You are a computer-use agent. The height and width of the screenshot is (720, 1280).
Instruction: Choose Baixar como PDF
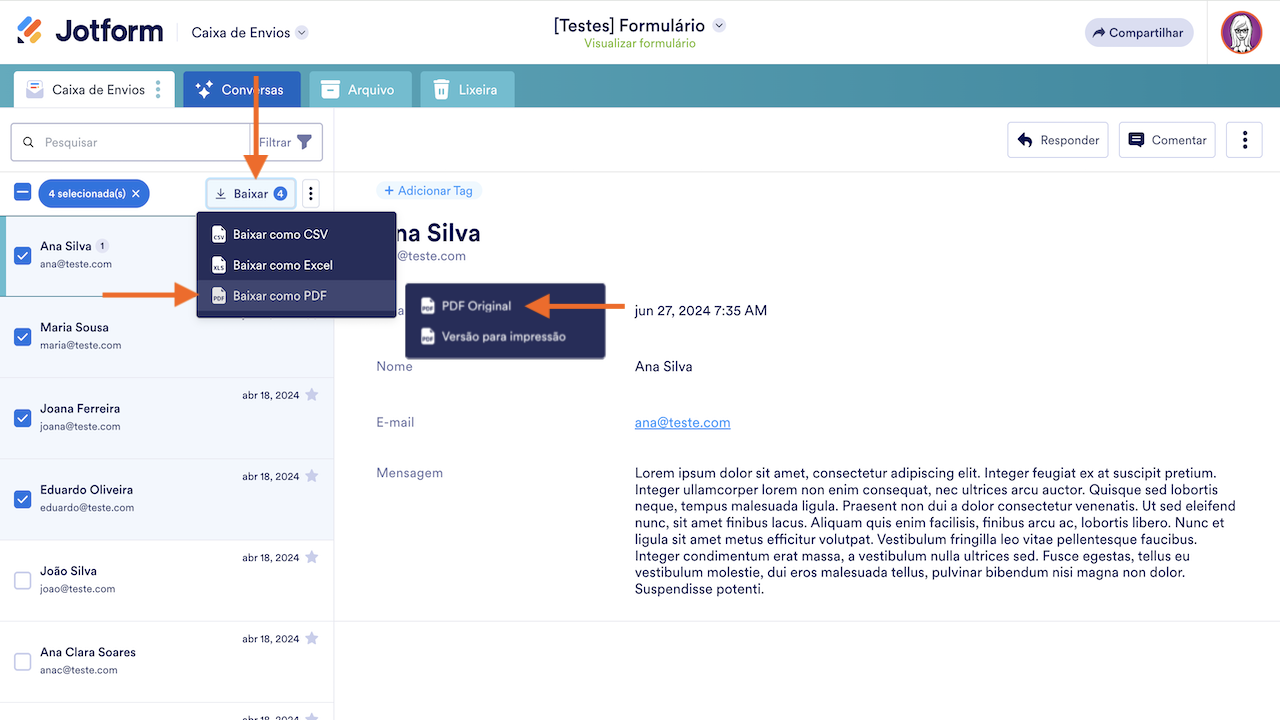click(x=297, y=296)
